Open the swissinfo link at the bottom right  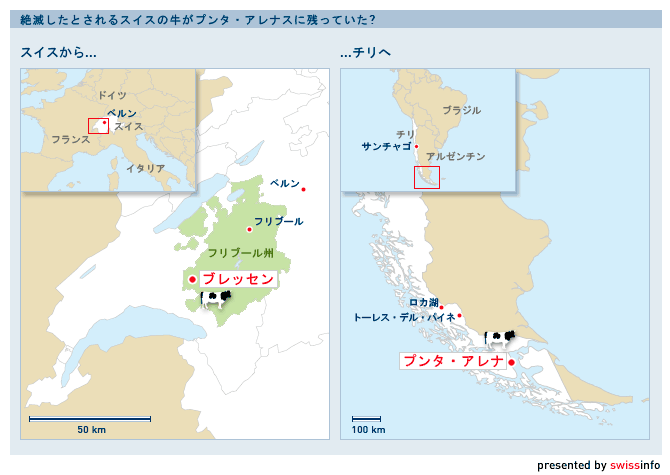pos(635,465)
